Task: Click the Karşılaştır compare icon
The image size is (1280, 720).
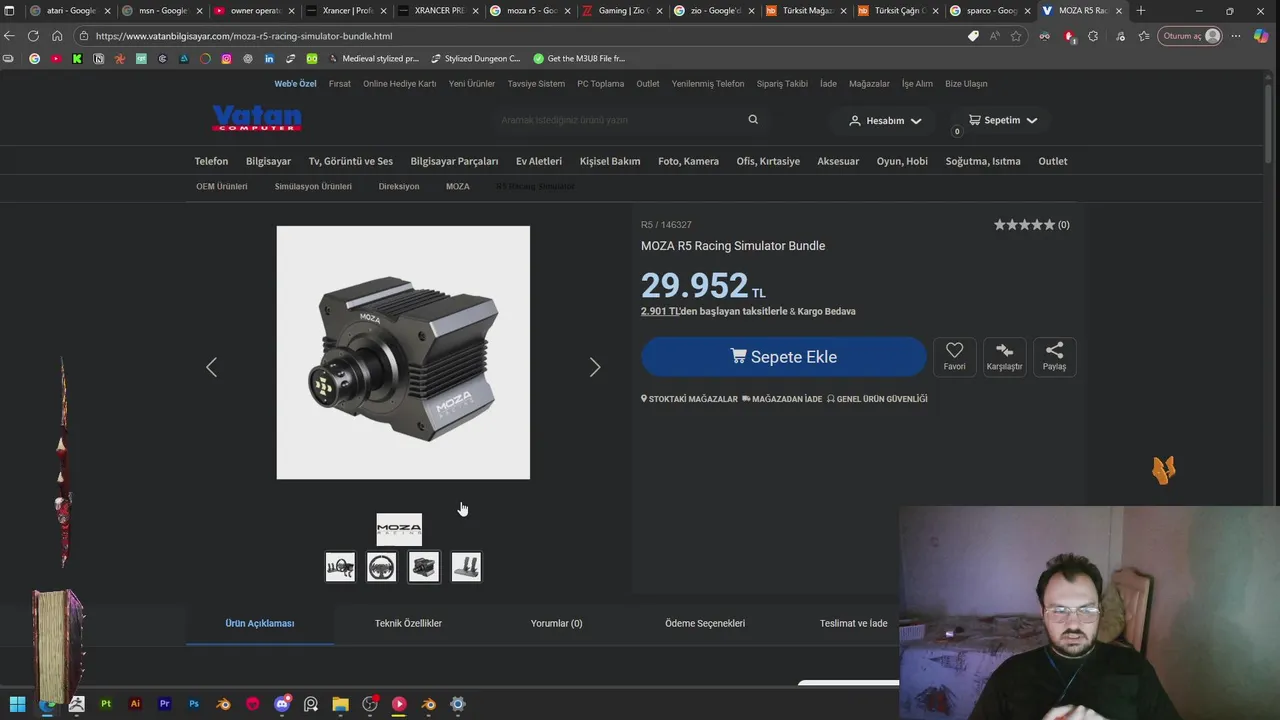Action: click(x=1005, y=356)
